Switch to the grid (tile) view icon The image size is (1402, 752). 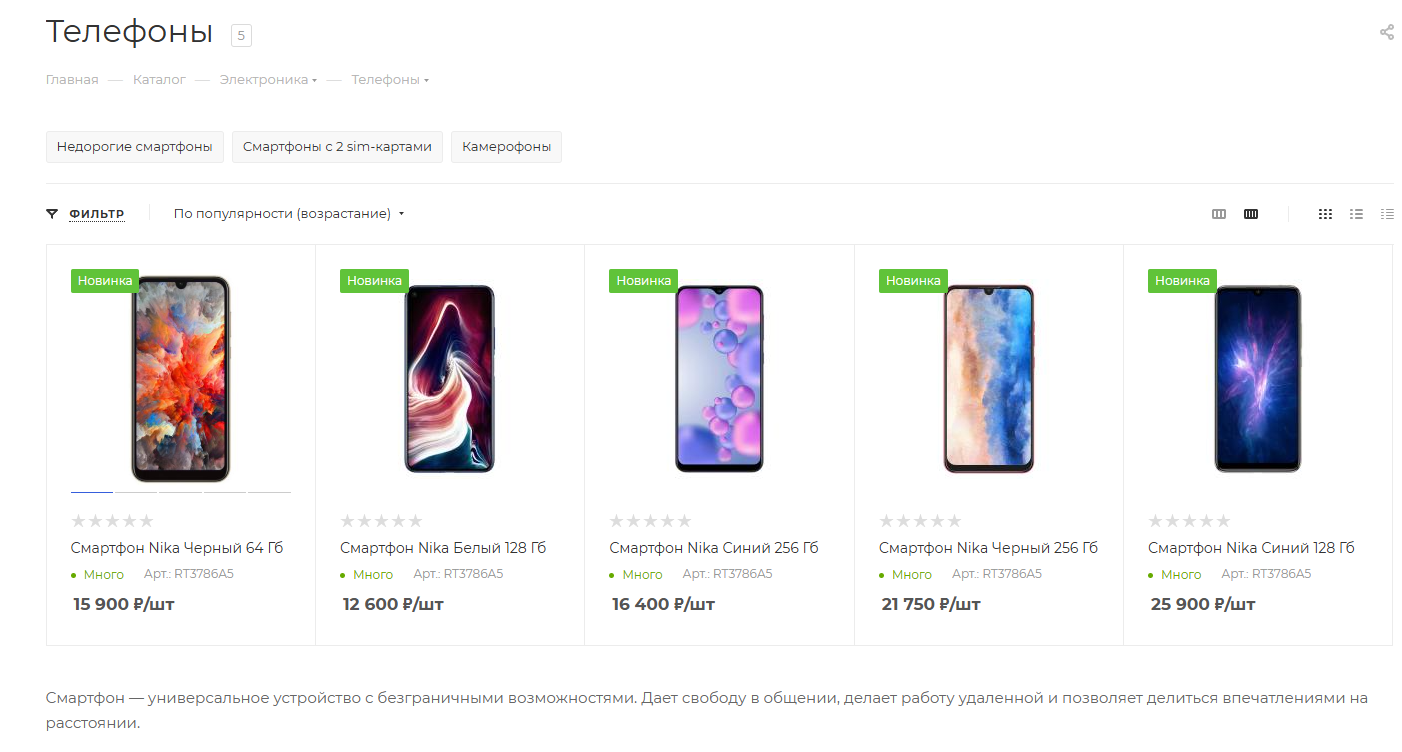click(1325, 214)
